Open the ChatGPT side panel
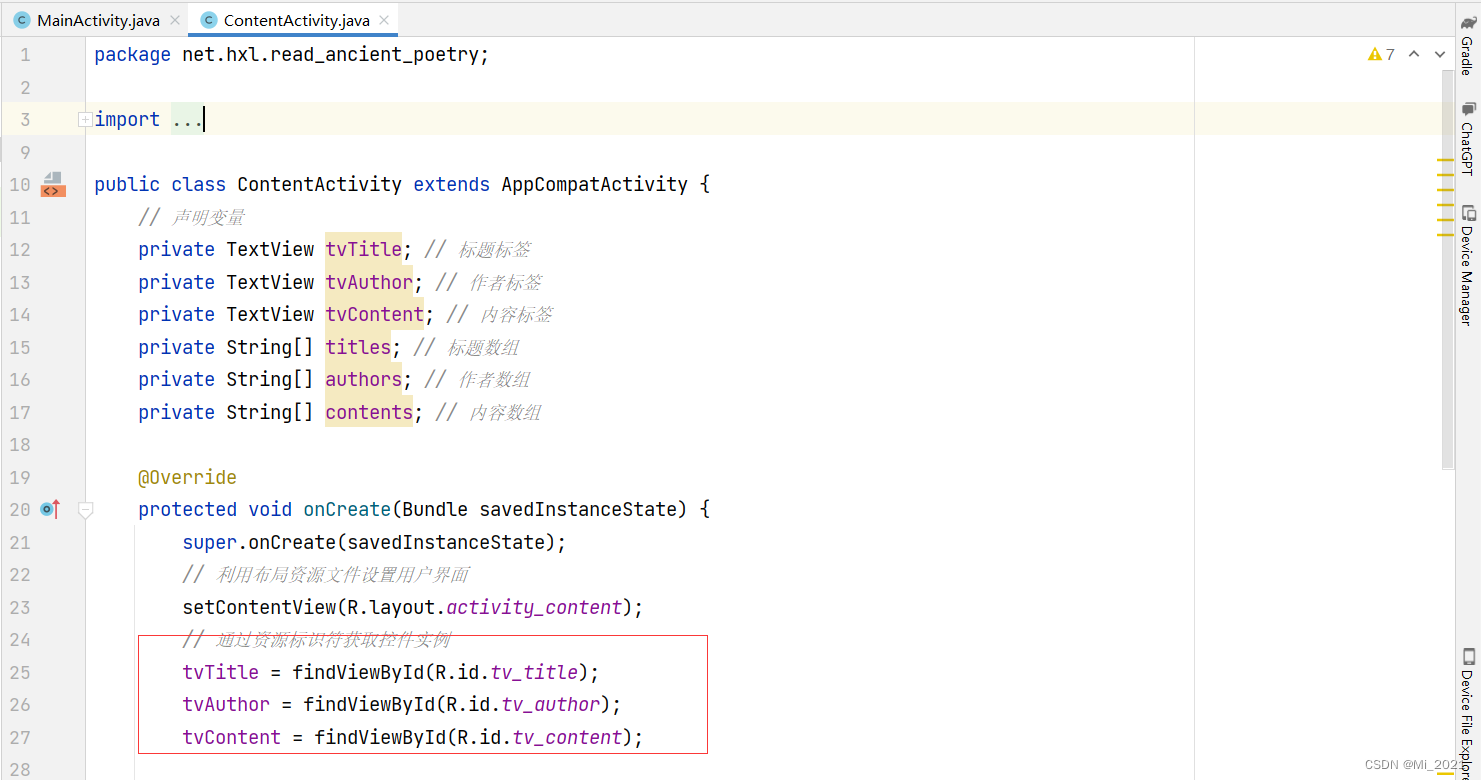Image resolution: width=1481 pixels, height=780 pixels. pos(1467,138)
